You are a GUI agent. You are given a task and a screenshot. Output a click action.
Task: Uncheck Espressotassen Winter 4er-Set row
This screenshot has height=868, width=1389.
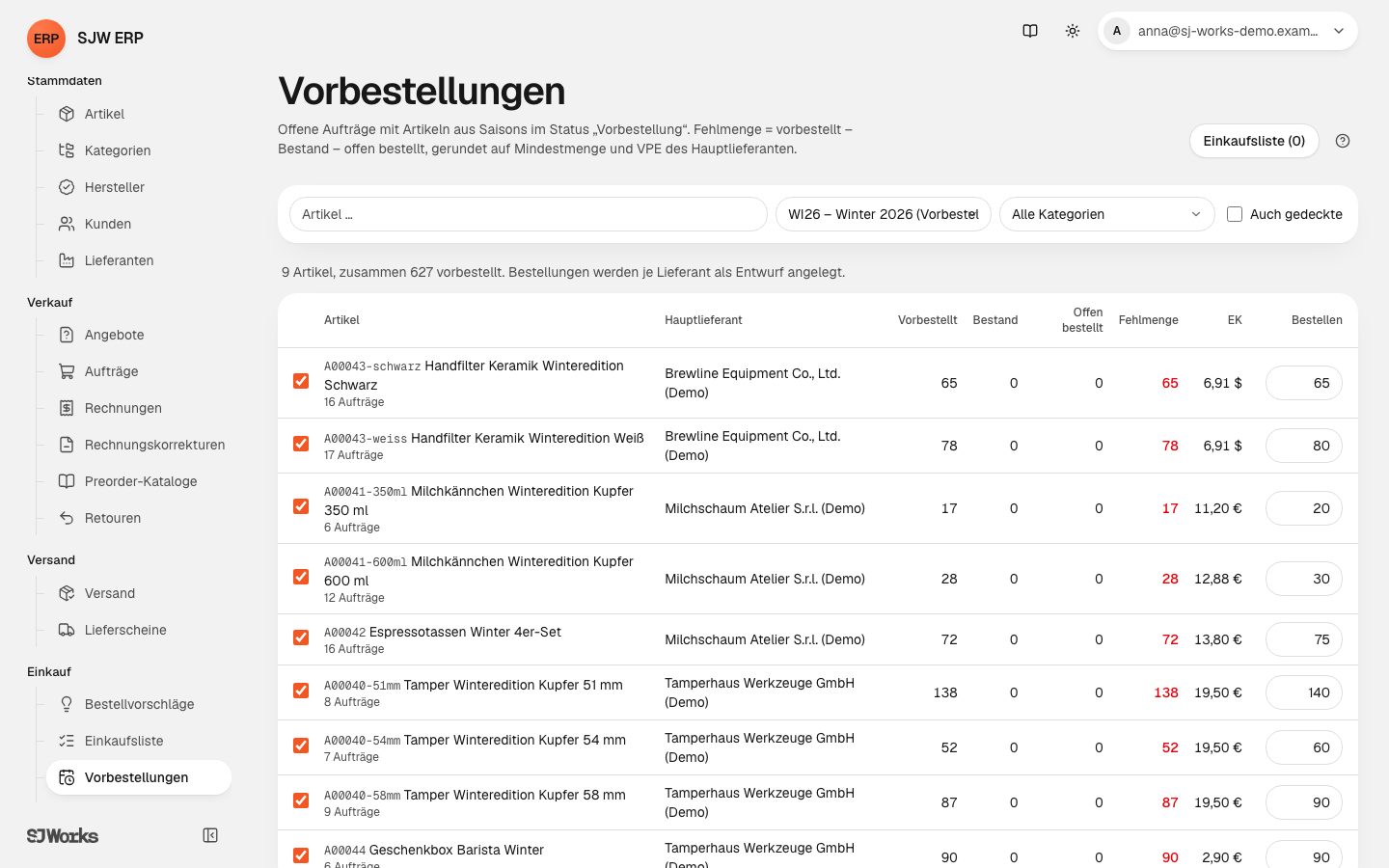click(301, 637)
